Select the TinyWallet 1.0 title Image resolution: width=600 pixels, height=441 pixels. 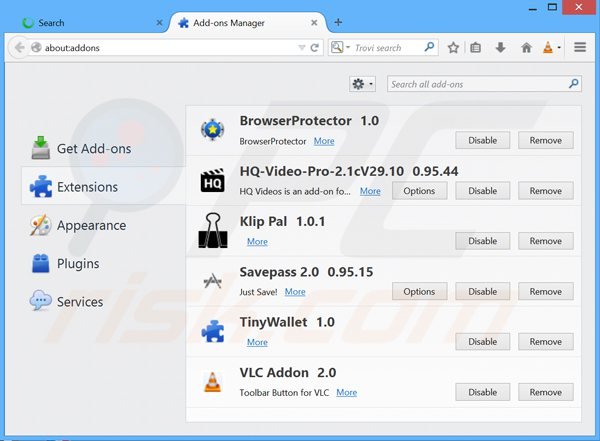coord(287,322)
